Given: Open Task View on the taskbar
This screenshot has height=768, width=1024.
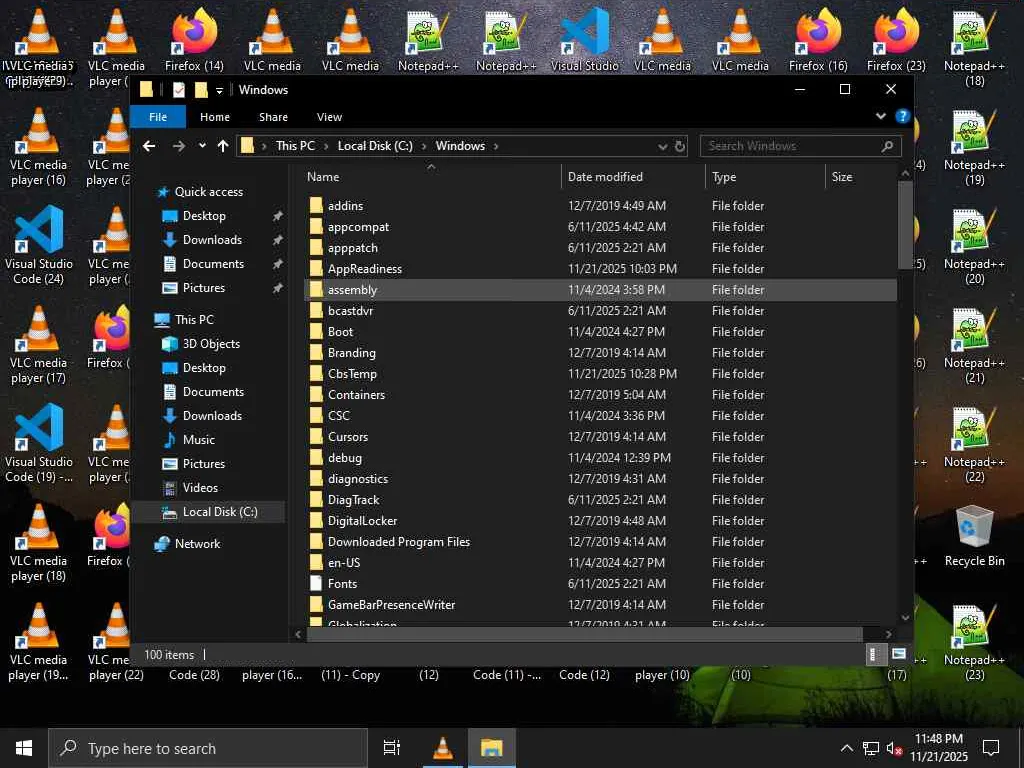Looking at the screenshot, I should coord(392,748).
